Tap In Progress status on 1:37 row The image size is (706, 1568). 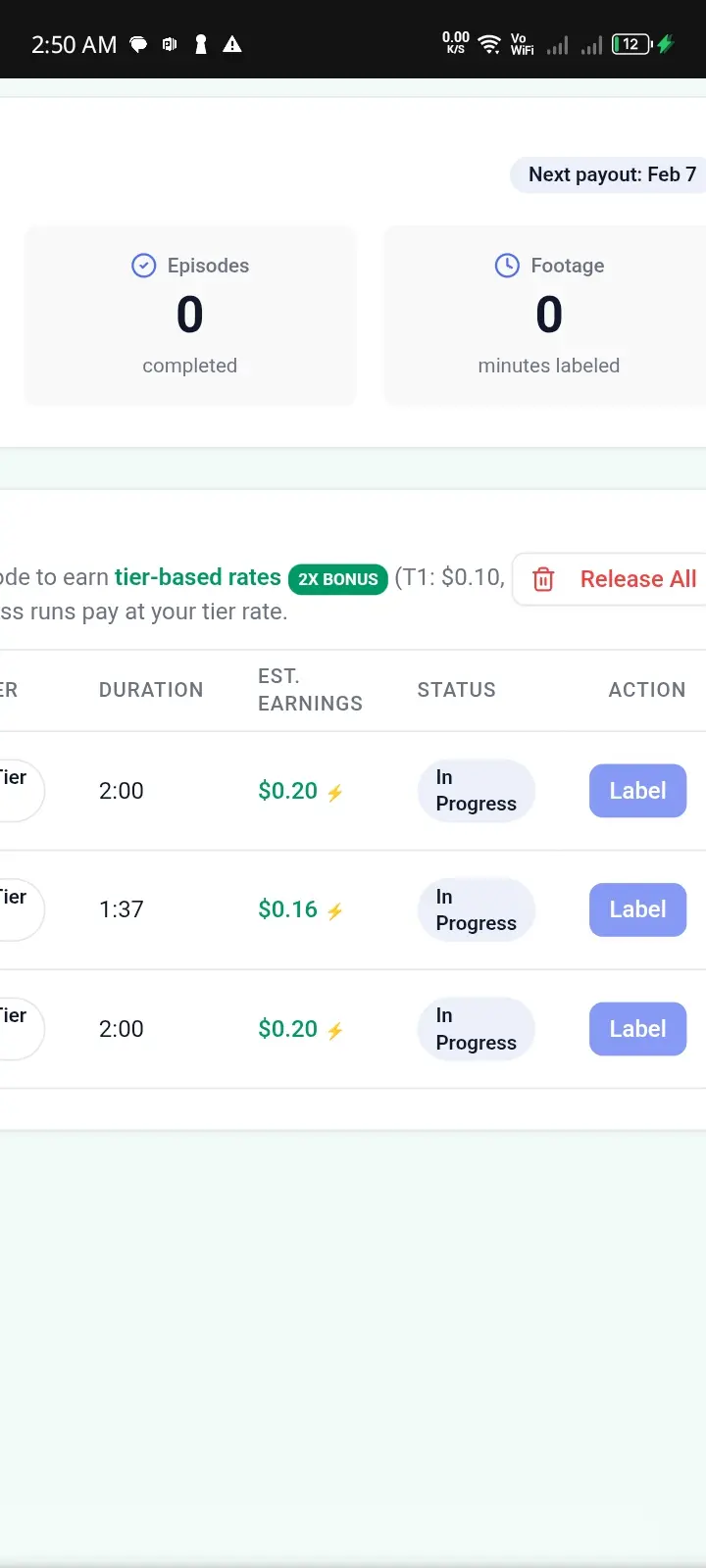pos(477,909)
